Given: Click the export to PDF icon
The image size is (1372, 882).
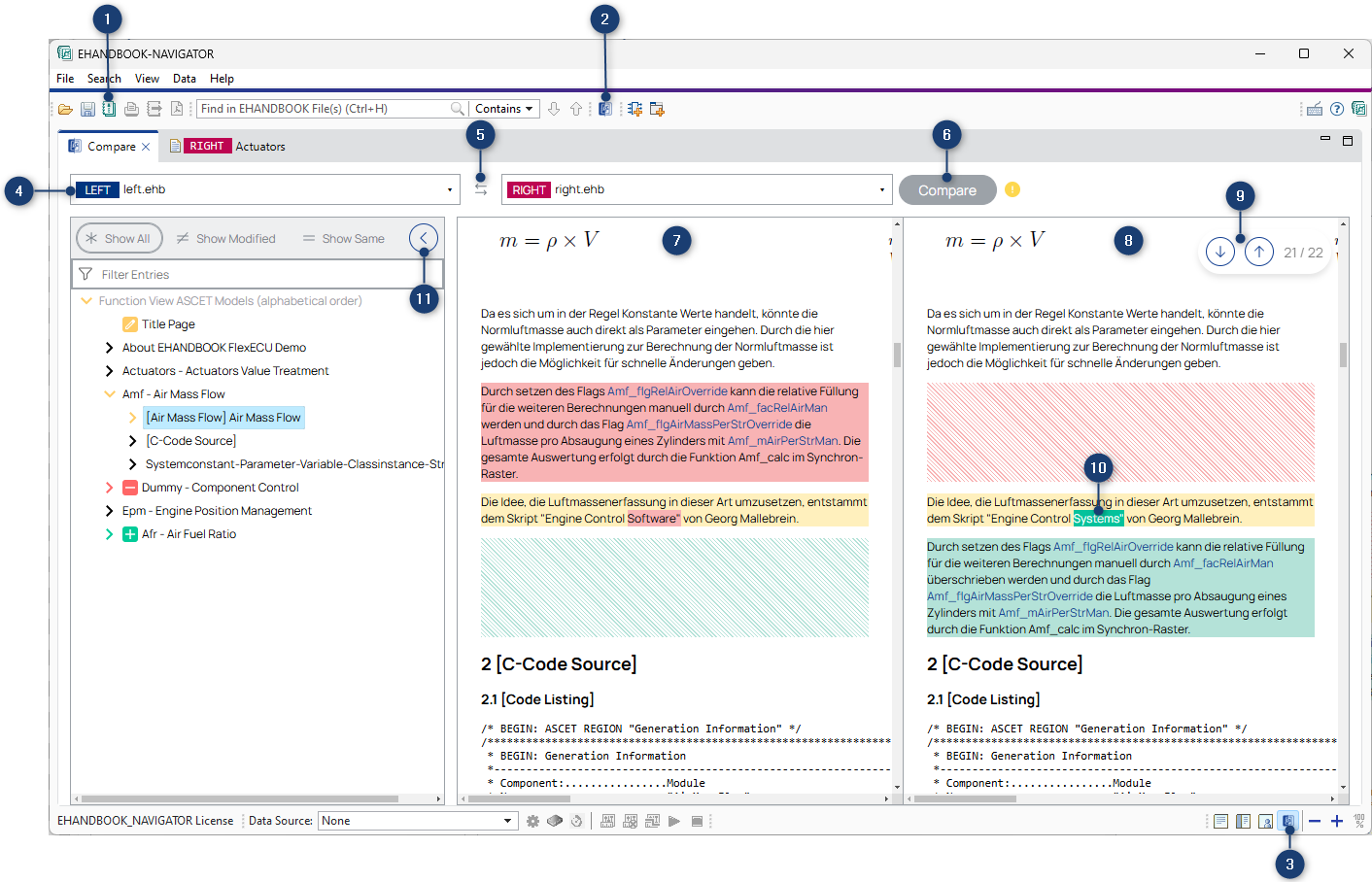Looking at the screenshot, I should point(177,109).
